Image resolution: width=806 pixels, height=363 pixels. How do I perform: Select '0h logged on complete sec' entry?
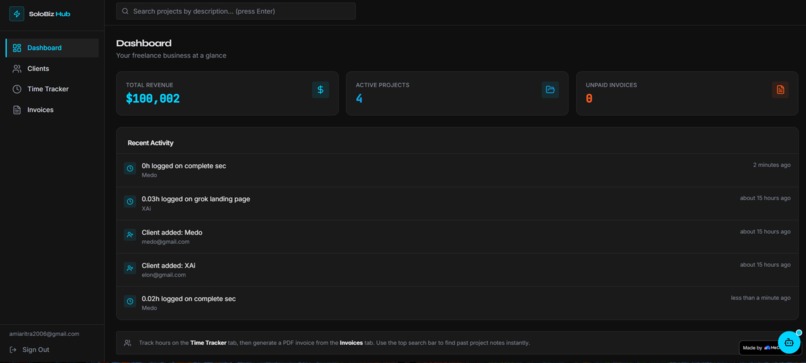pos(457,170)
